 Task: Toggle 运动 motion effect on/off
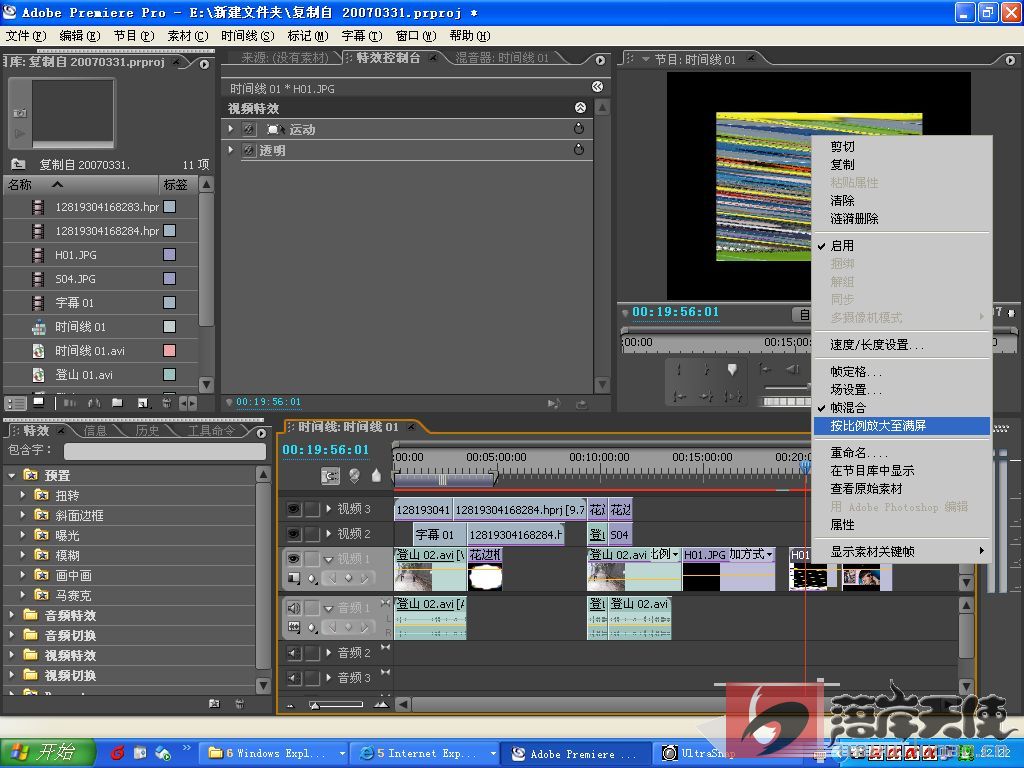(249, 129)
